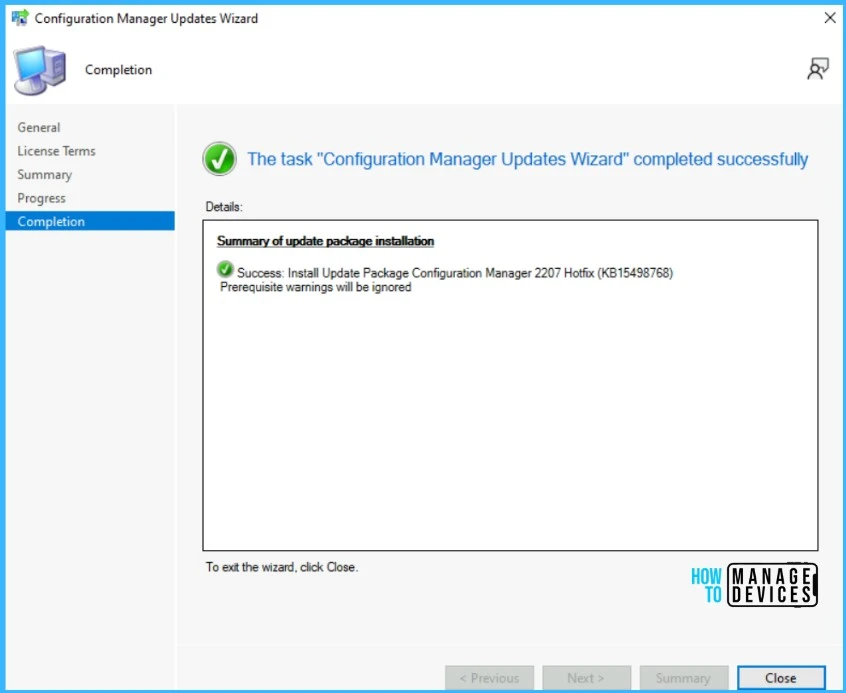Select the Summary step in sidebar
This screenshot has height=693, width=846.
tap(44, 175)
